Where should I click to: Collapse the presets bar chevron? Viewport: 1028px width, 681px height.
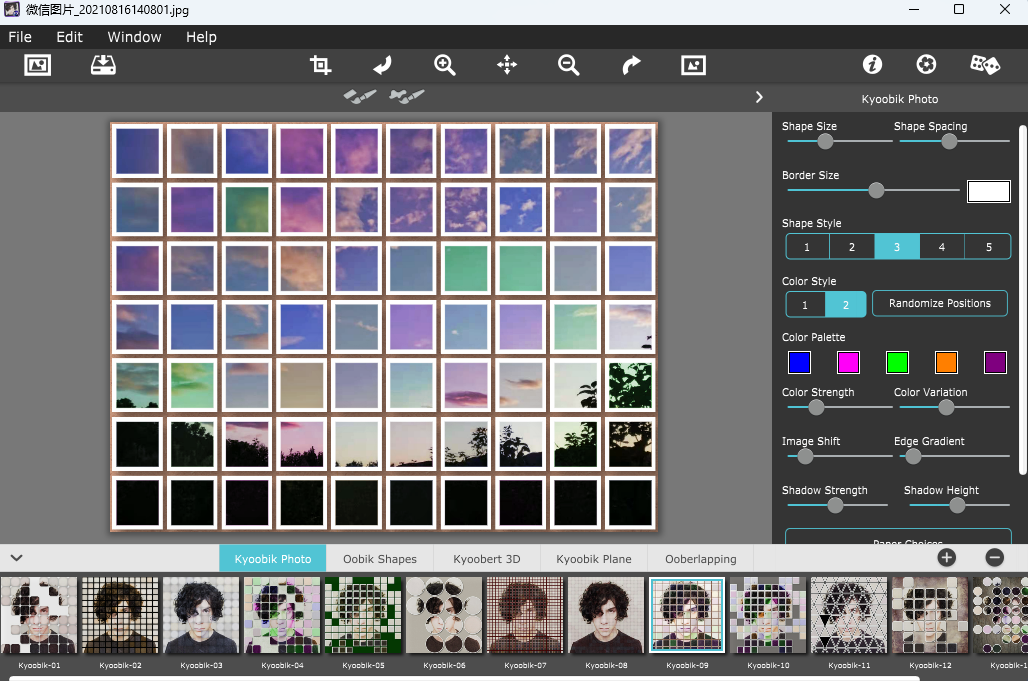click(x=16, y=558)
